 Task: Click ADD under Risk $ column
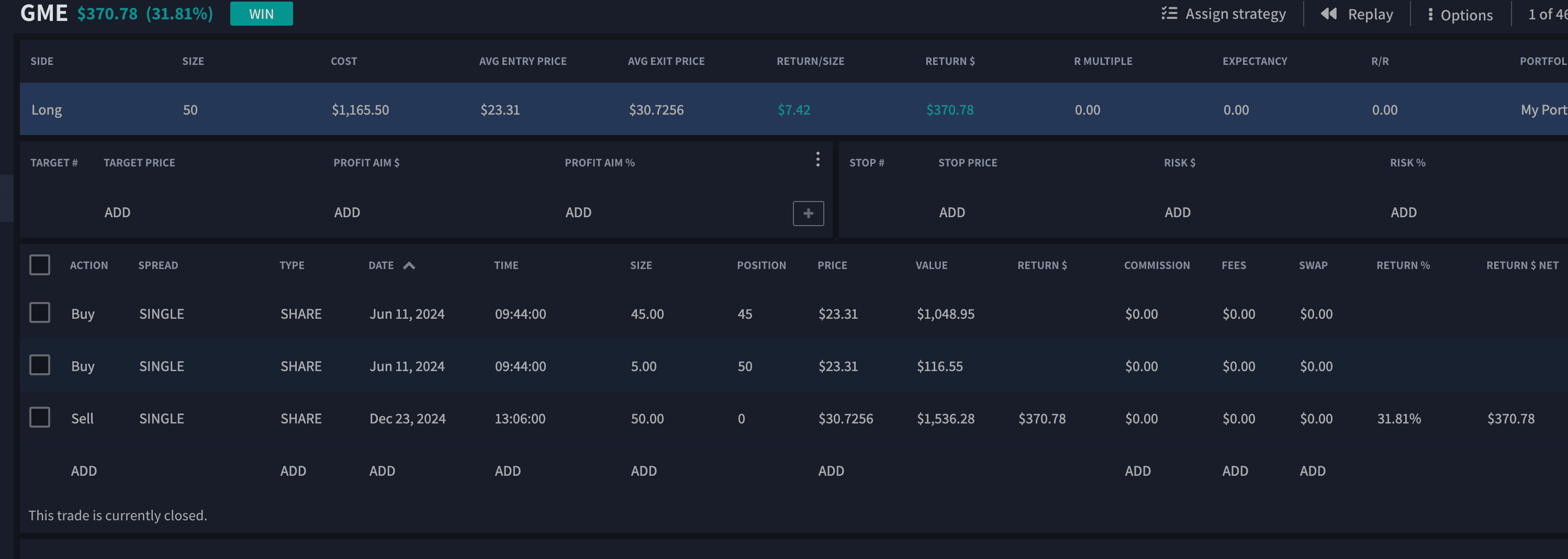(1177, 213)
